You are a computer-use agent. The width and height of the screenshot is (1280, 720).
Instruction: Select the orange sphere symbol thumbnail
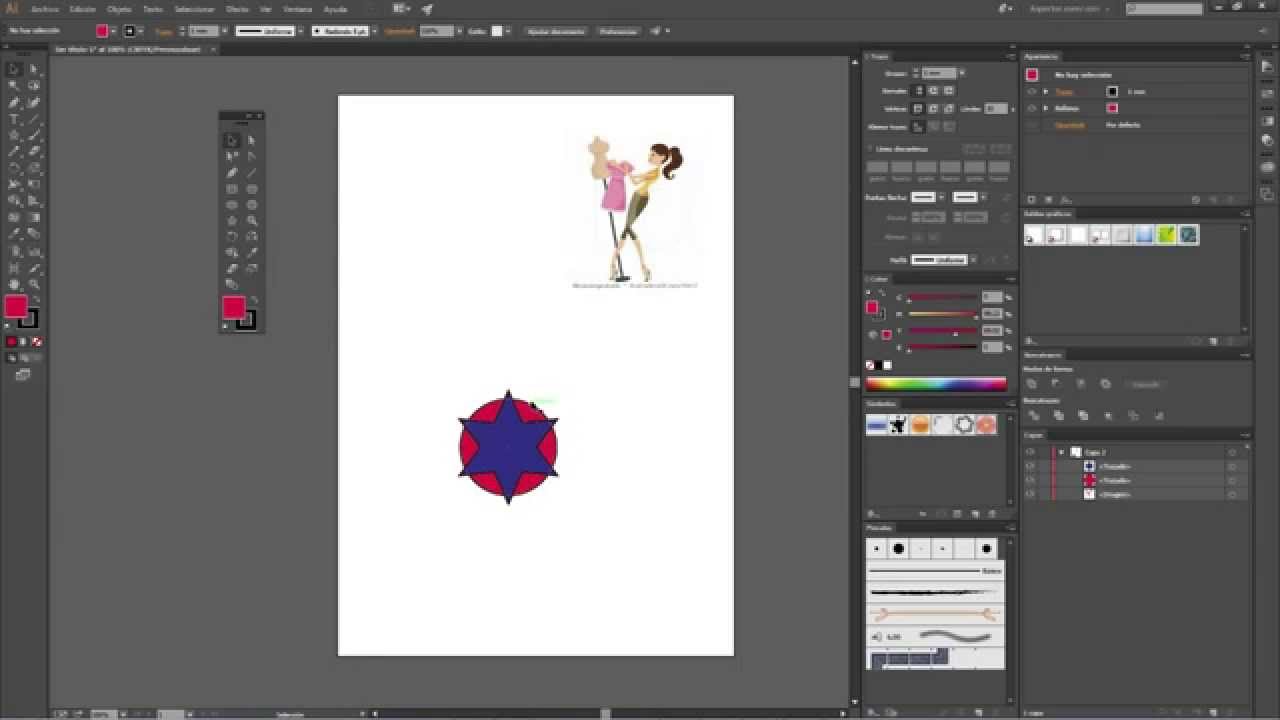[x=920, y=425]
